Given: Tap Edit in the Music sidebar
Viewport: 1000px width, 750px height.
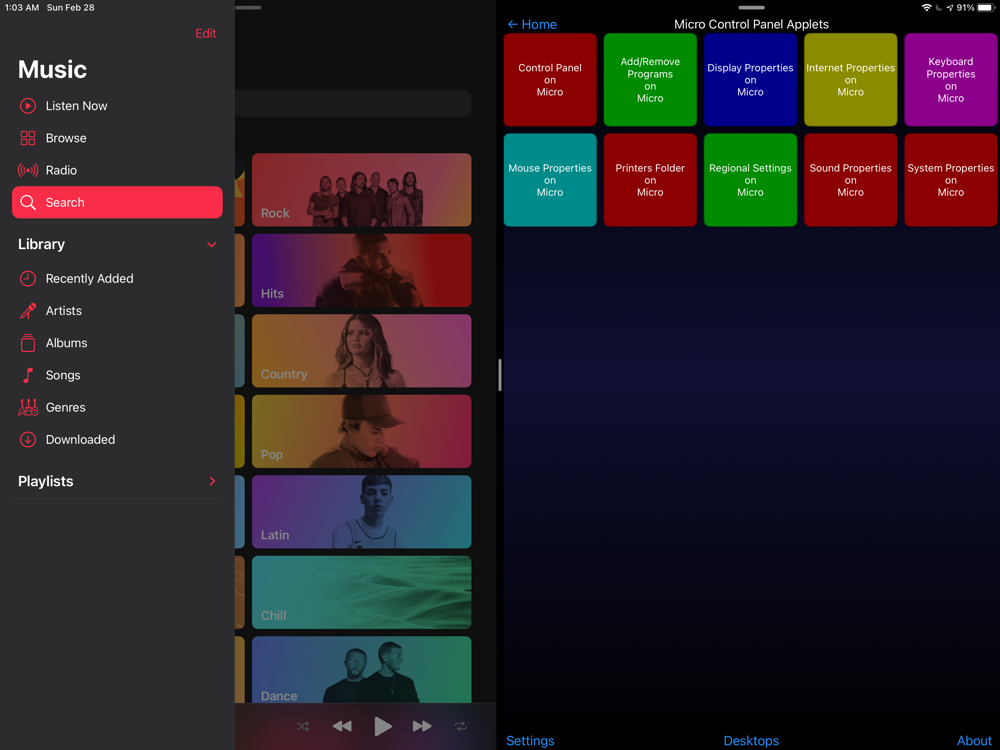Looking at the screenshot, I should coord(205,33).
